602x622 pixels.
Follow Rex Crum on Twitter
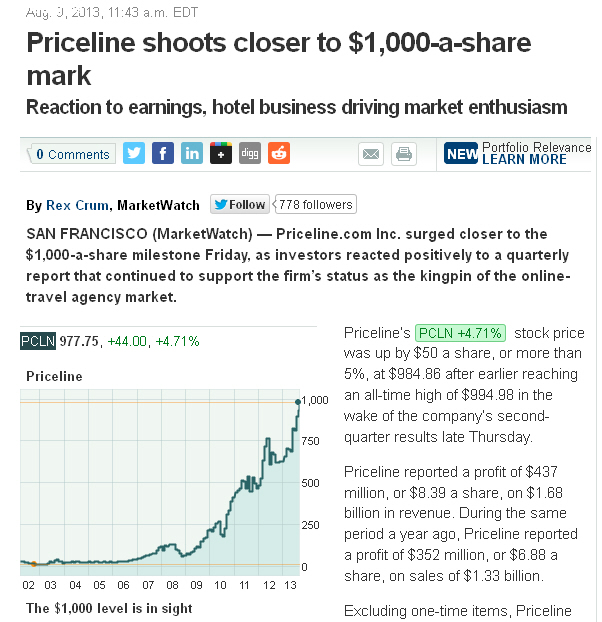(239, 205)
